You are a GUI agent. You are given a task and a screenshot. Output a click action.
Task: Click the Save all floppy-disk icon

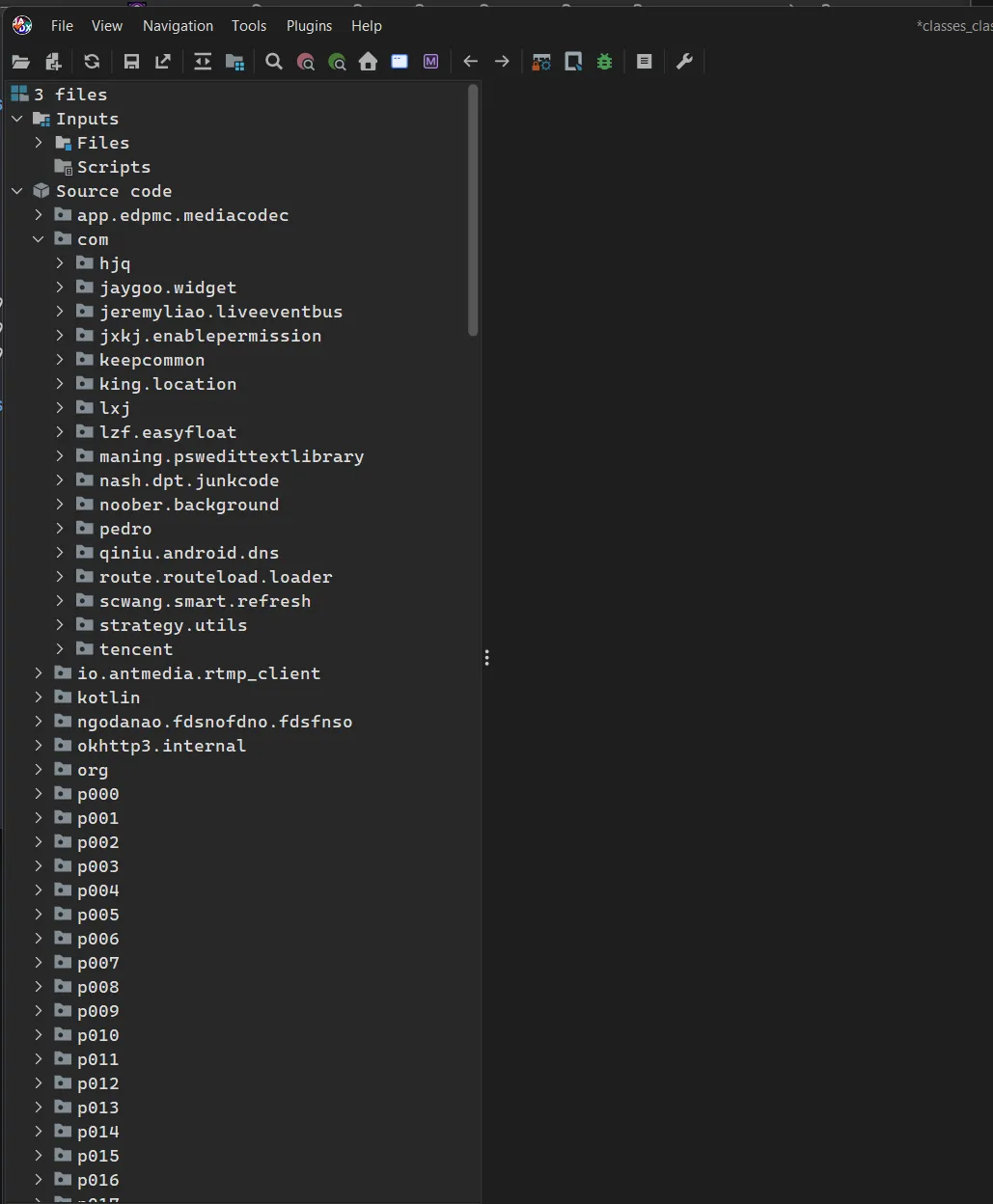[x=131, y=62]
